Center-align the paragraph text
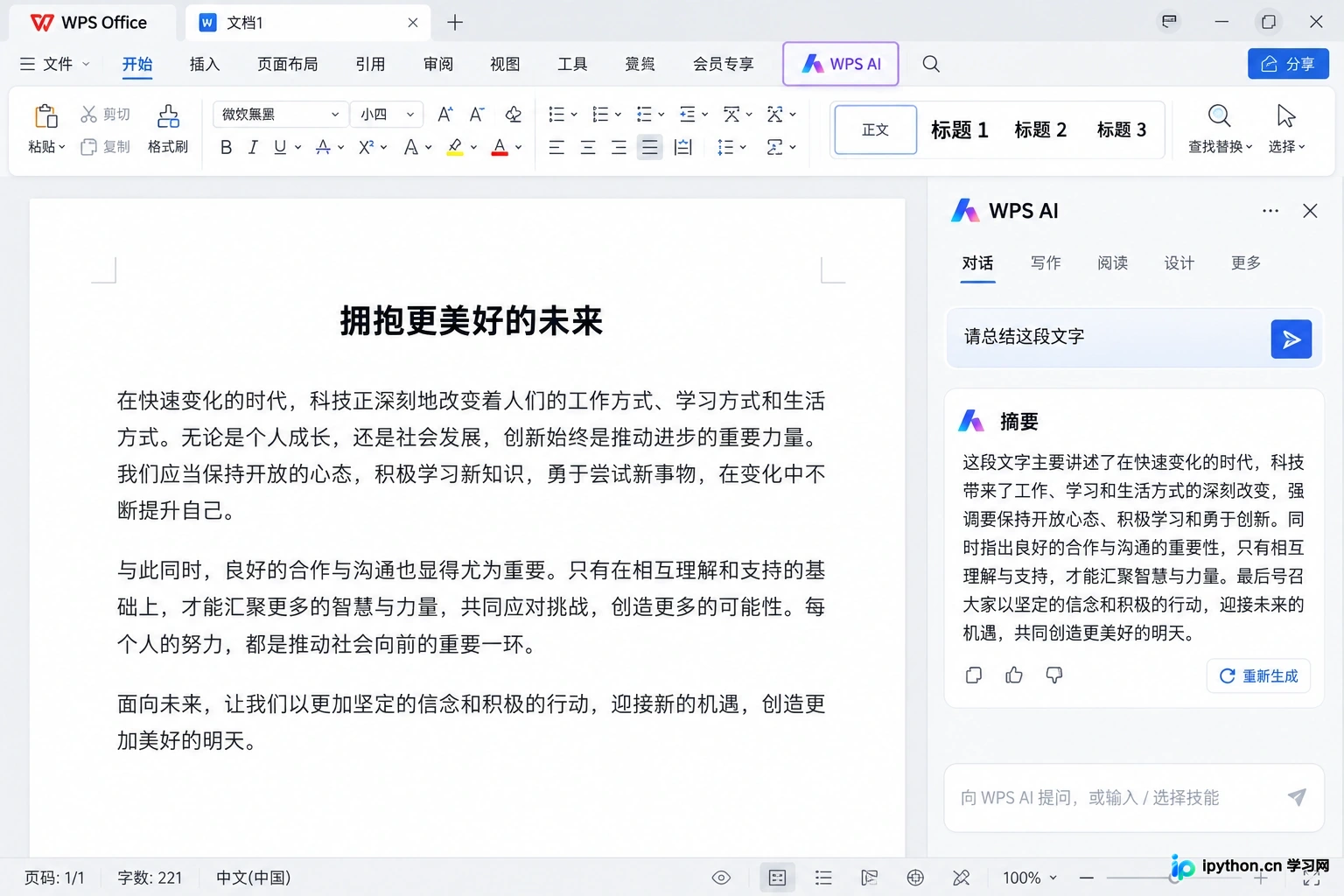 (588, 148)
